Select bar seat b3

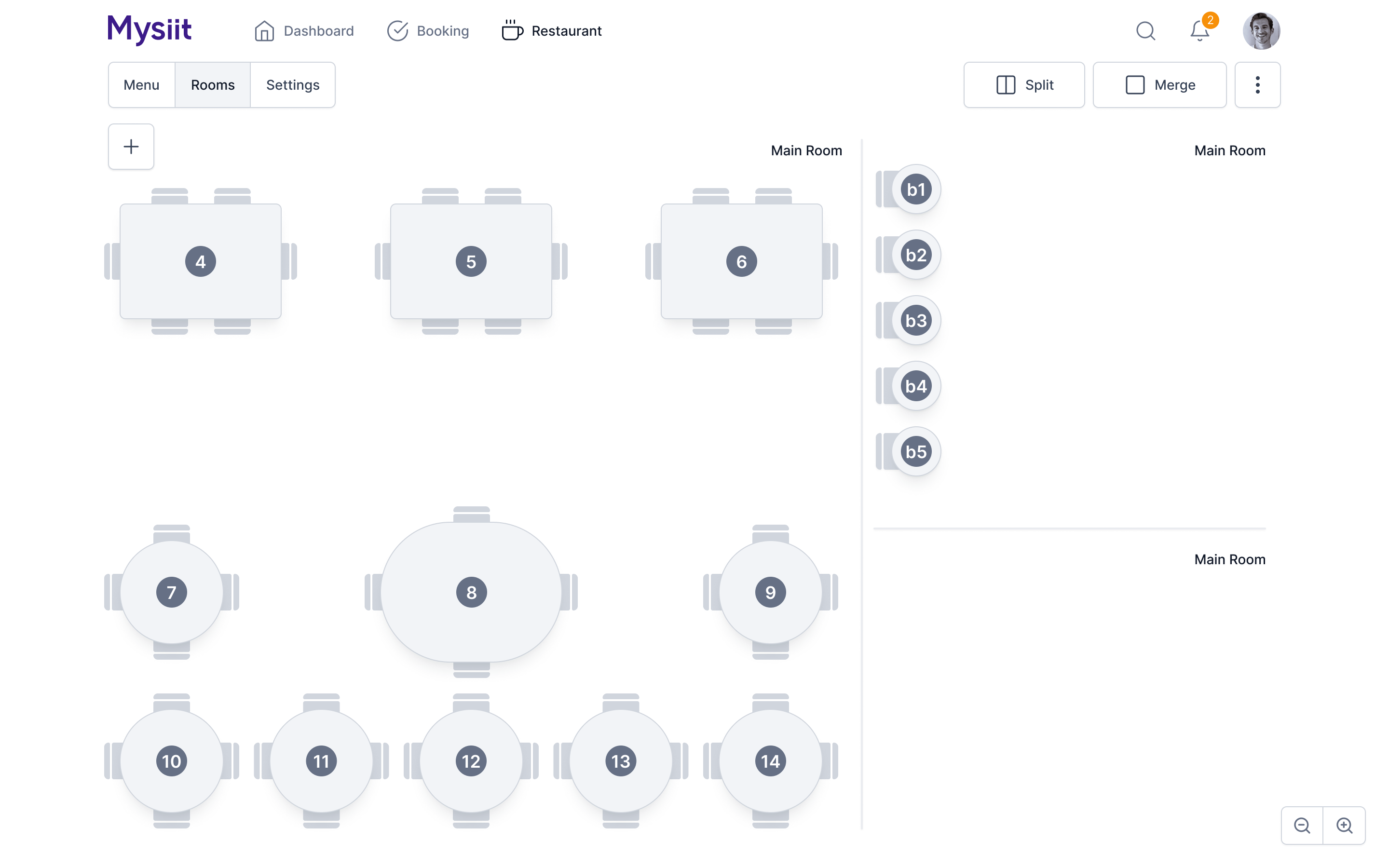click(x=915, y=320)
